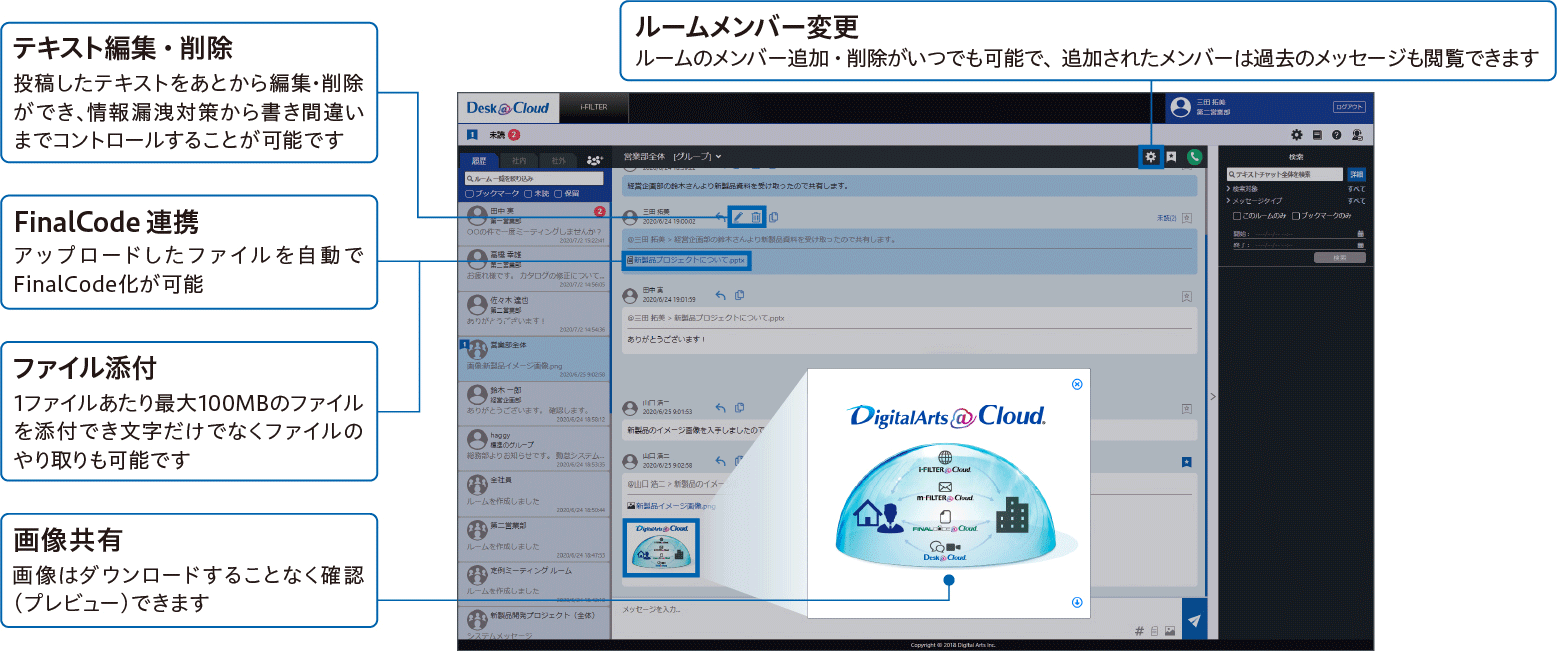Bookmark 田中 実's message with star icon

pyautogui.click(x=1187, y=296)
